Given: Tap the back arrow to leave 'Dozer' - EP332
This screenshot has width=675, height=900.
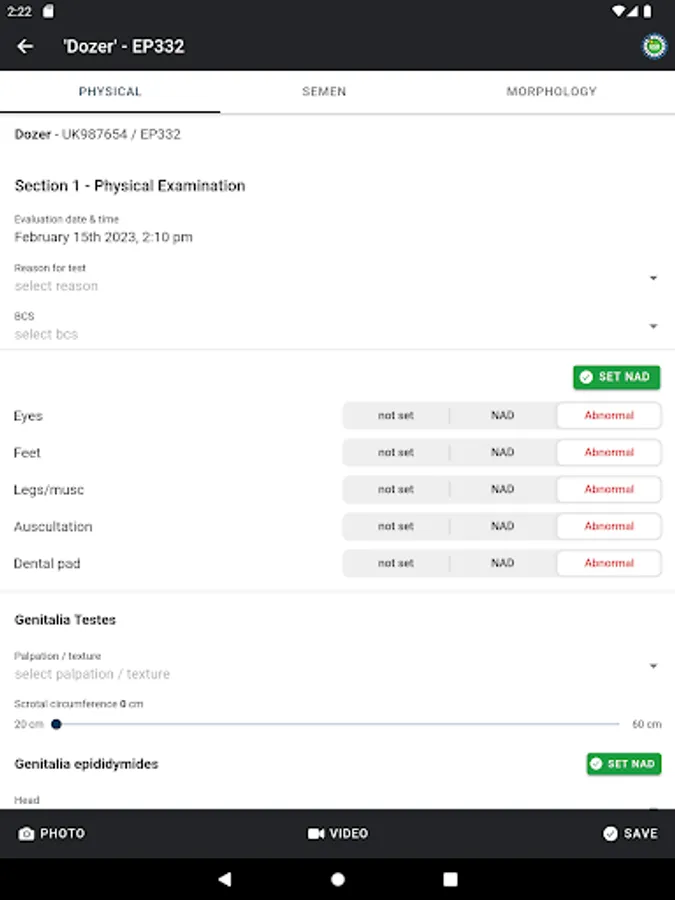Looking at the screenshot, I should pyautogui.click(x=25, y=46).
